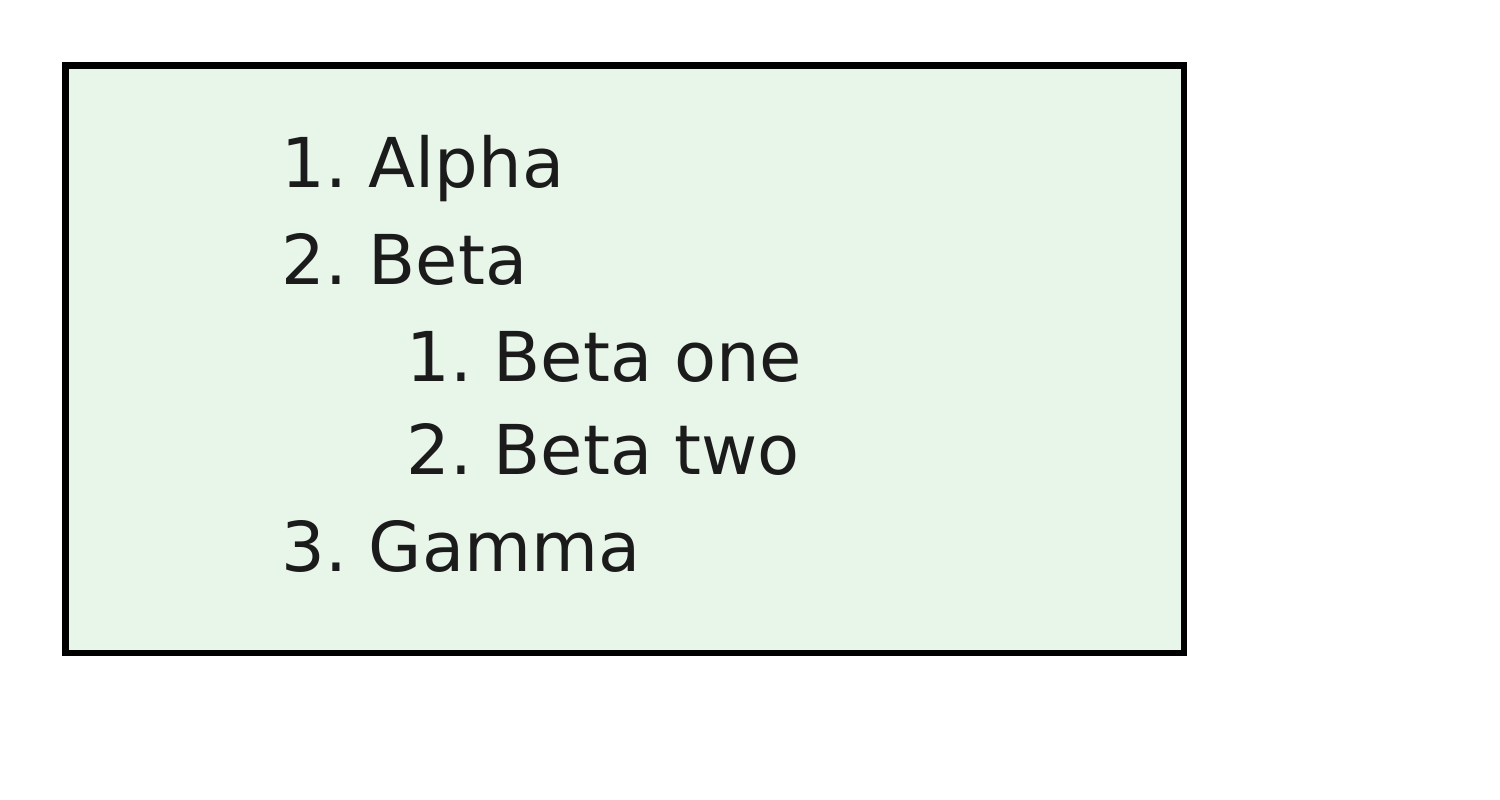Viewport: 1500px width, 800px height.
Task: Click the word "Beta" in "Beta one"
Action: click(572, 357)
